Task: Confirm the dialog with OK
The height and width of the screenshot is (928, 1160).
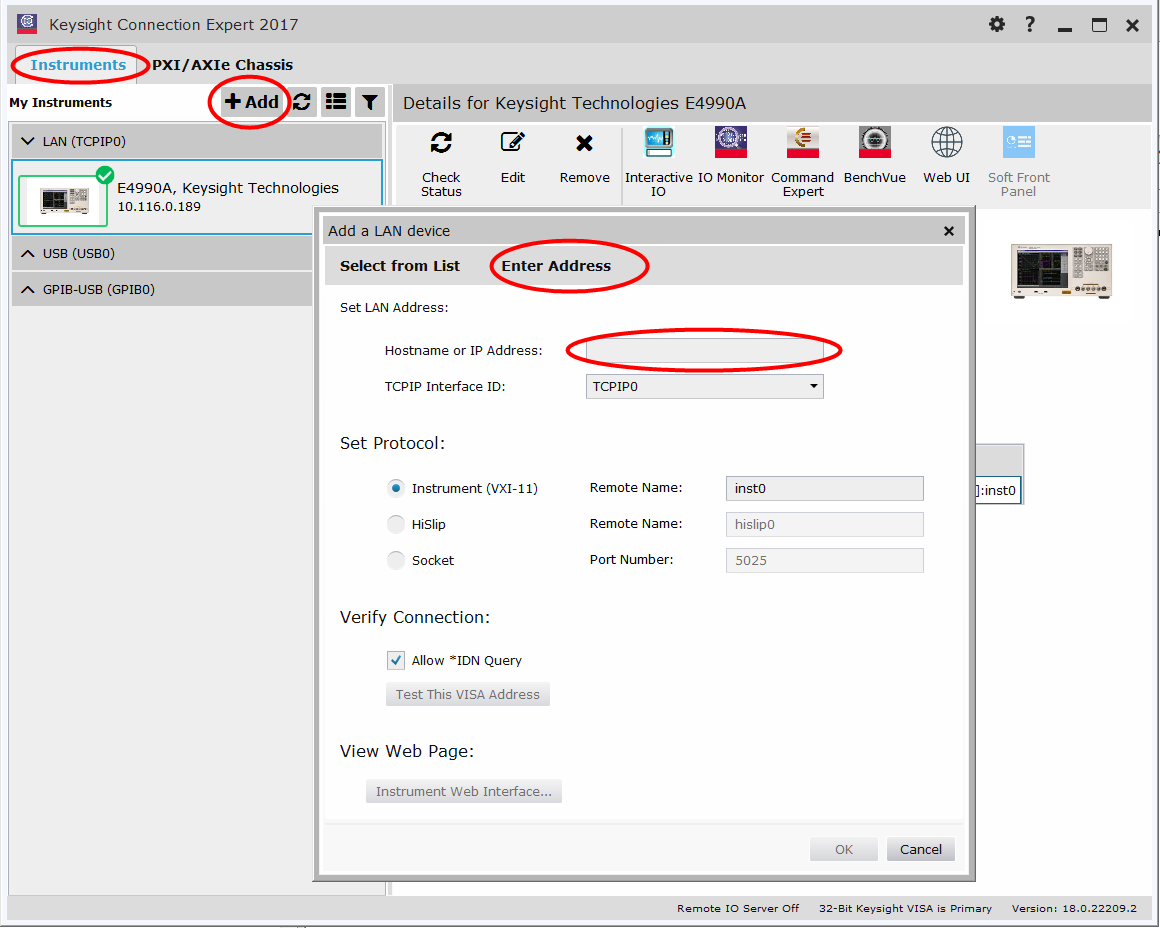Action: coord(844,850)
